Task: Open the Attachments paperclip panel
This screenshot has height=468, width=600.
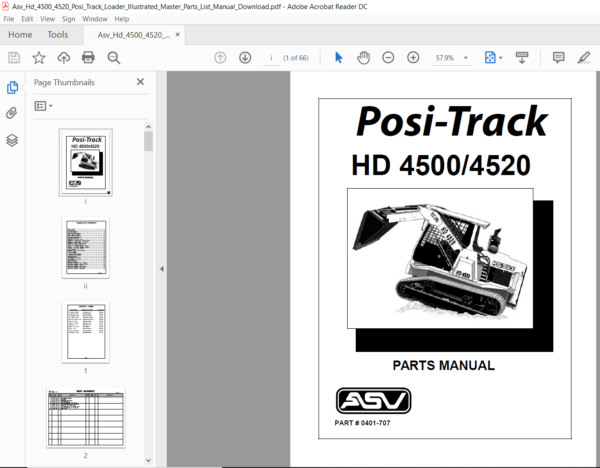Action: click(12, 113)
